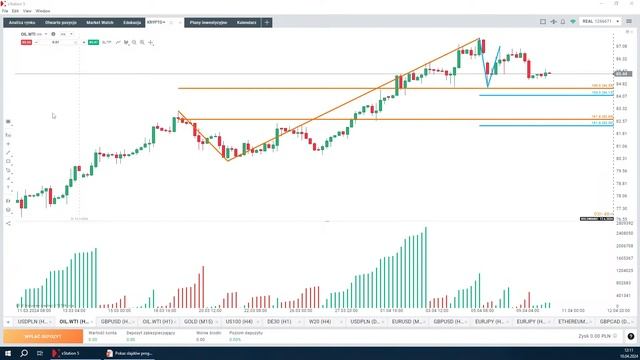640x360 pixels.
Task: Open the Edukacja tab
Action: tap(132, 22)
